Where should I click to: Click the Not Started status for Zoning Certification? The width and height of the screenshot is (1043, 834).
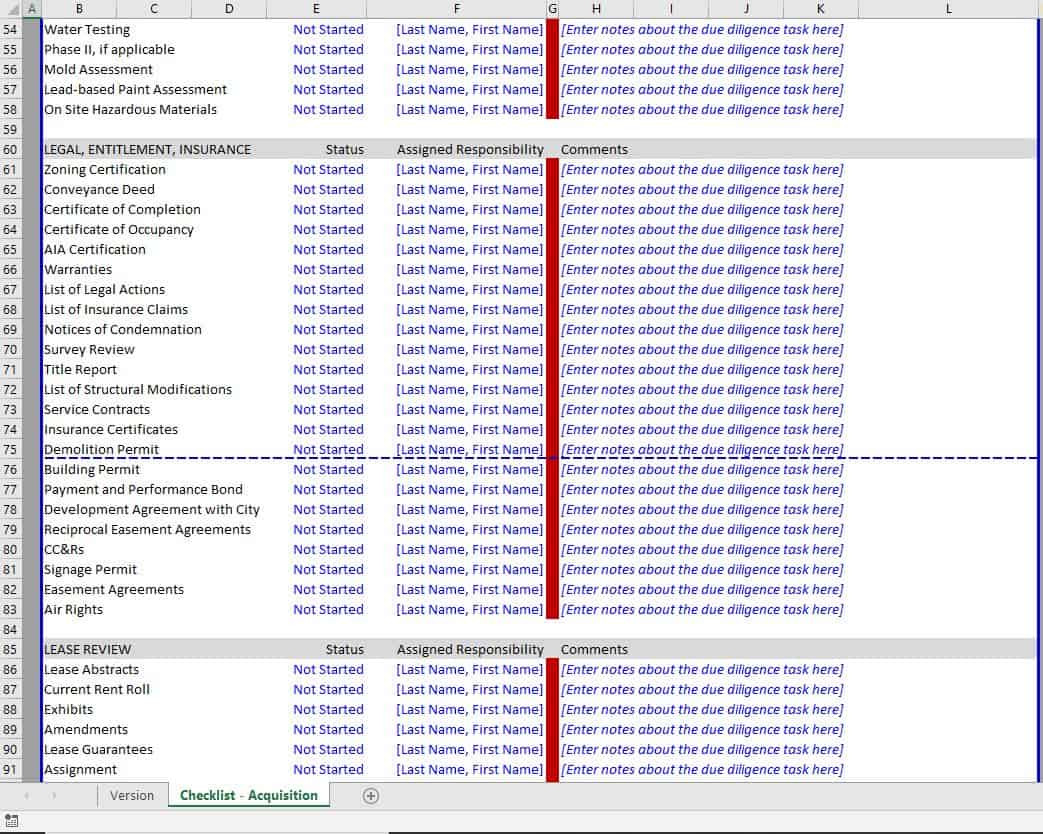[329, 169]
